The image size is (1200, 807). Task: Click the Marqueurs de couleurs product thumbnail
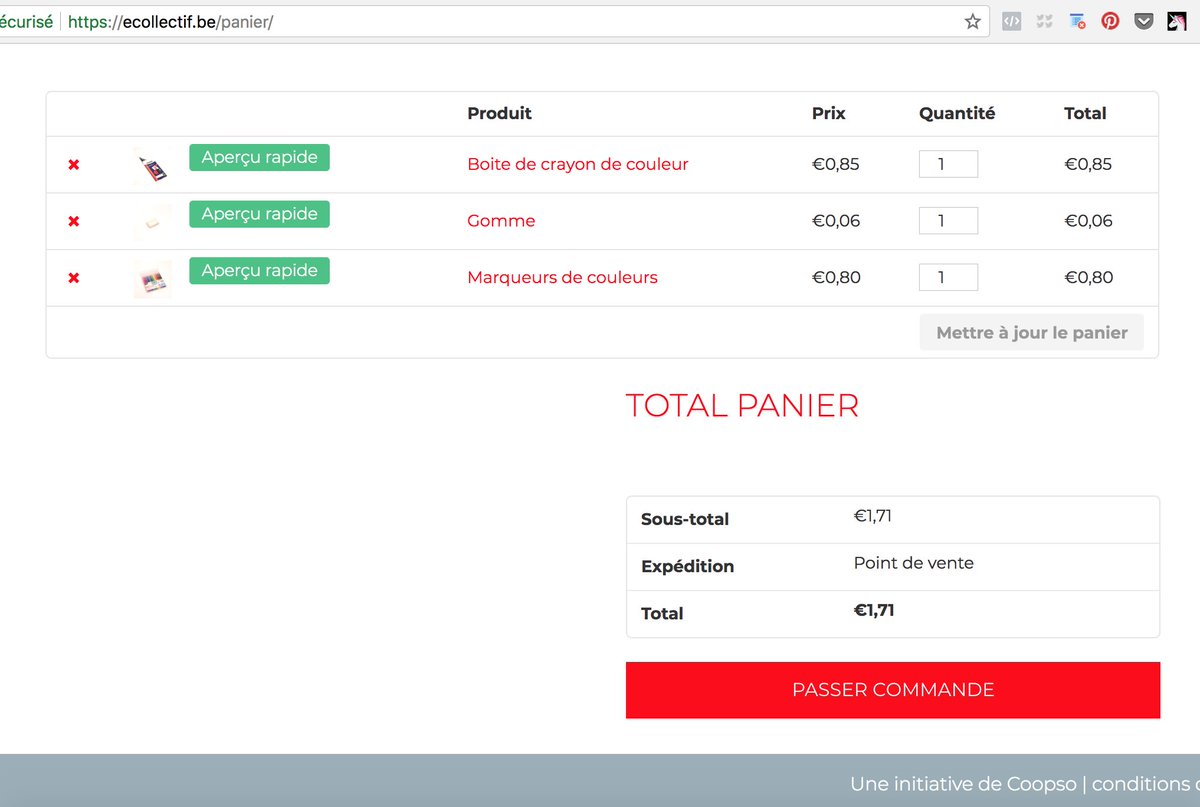[x=151, y=278]
